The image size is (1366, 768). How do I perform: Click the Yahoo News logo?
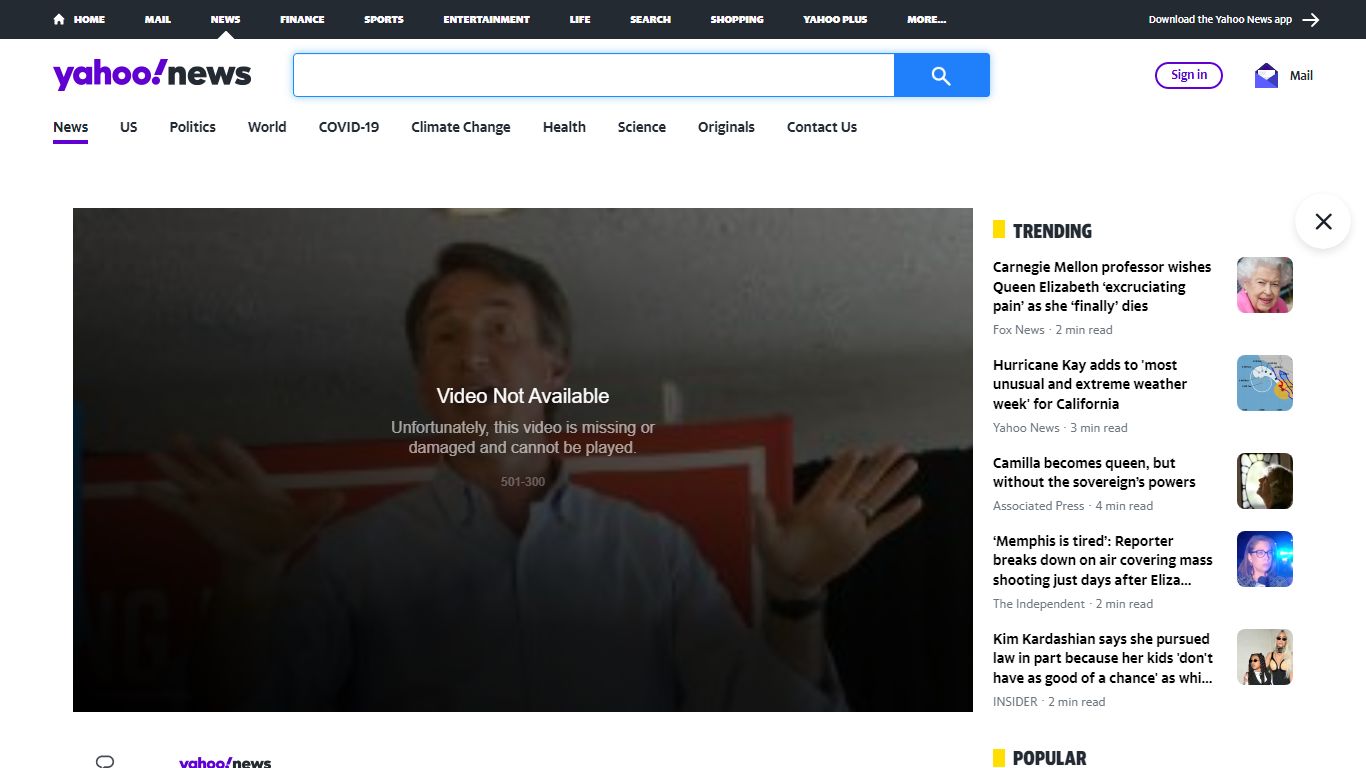[152, 75]
